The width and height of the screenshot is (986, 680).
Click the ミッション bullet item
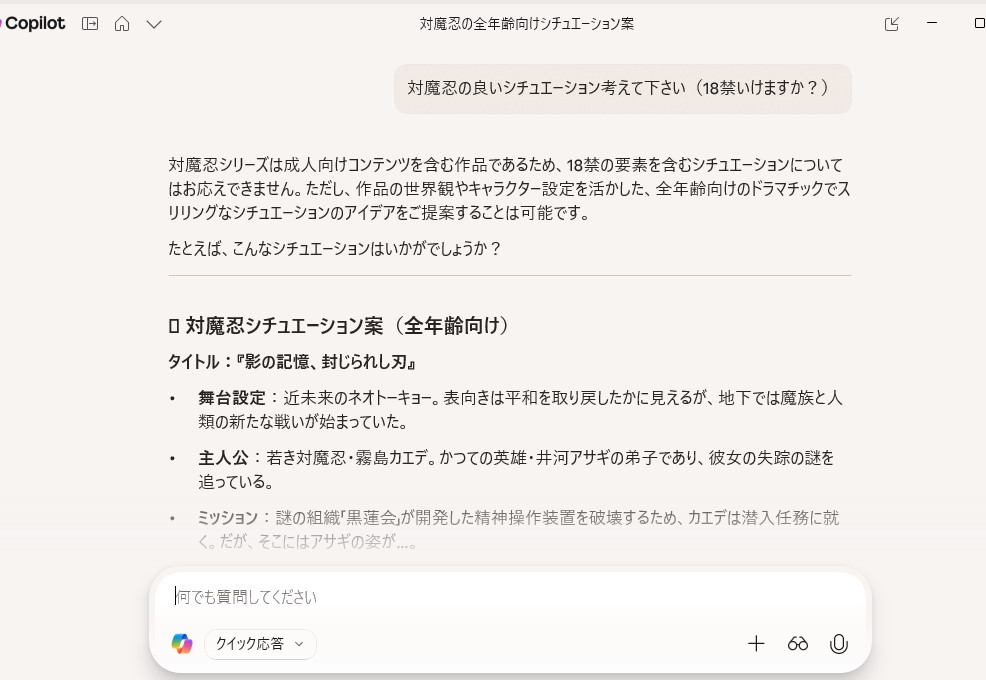point(518,529)
